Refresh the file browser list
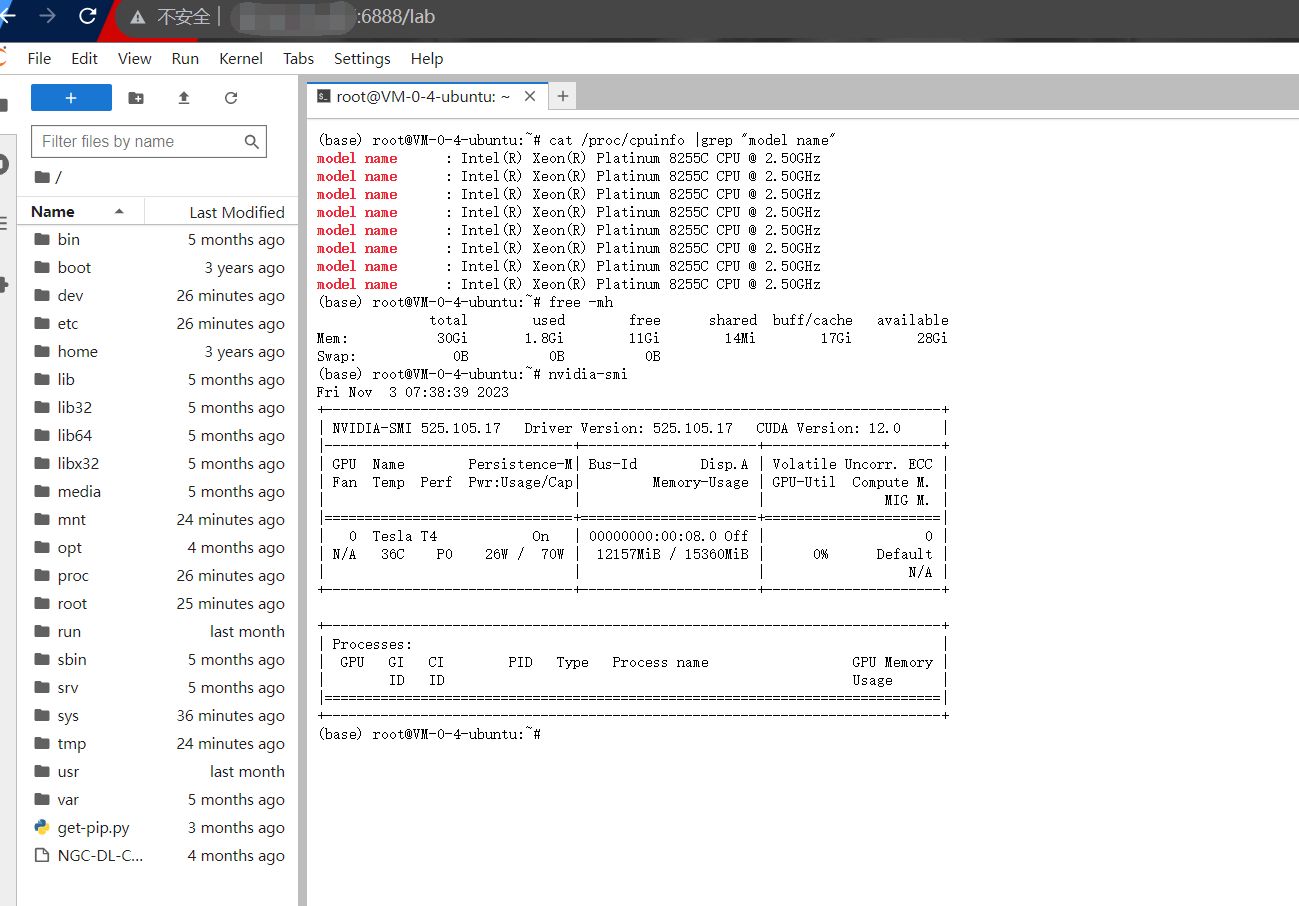 [231, 97]
